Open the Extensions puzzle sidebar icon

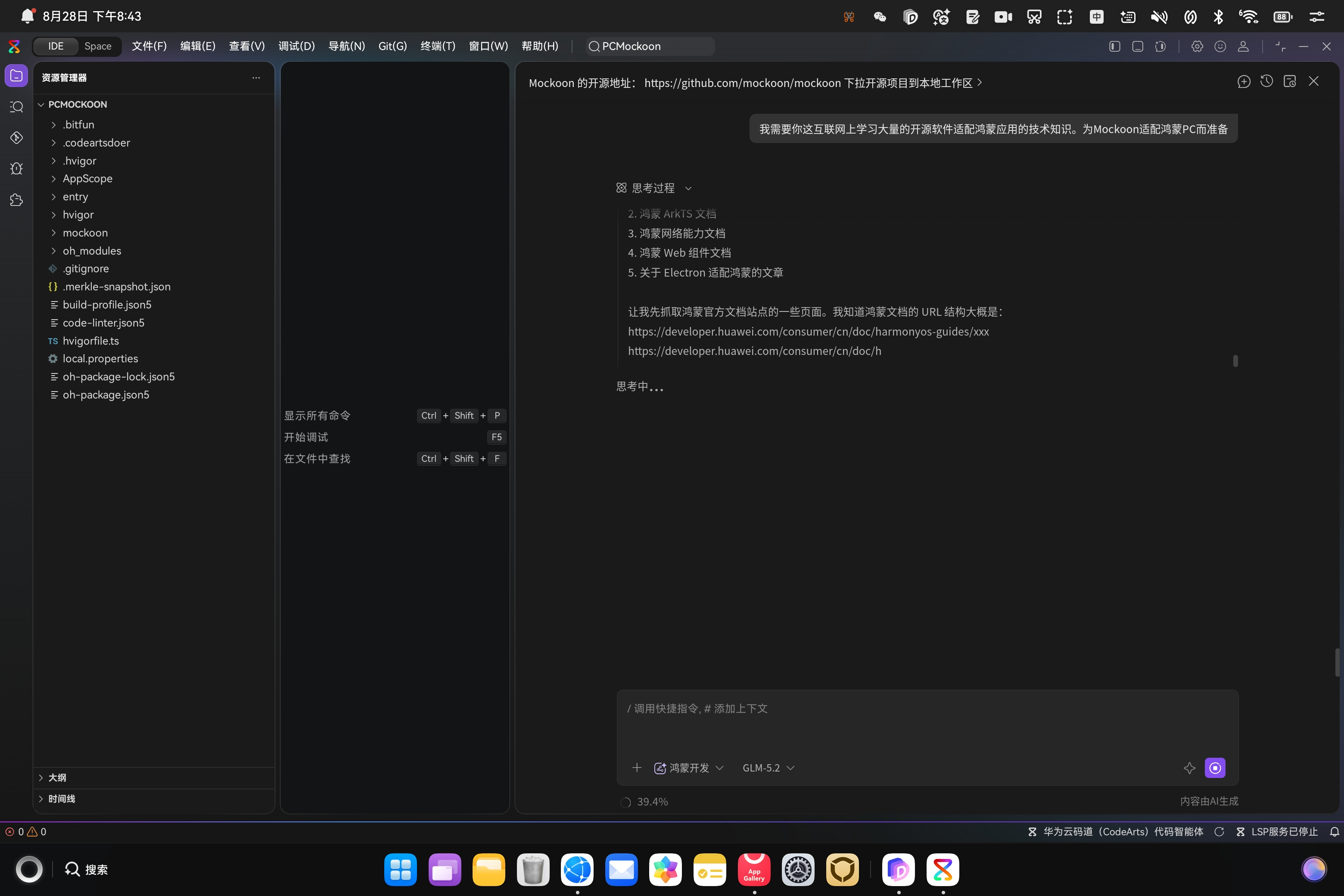pyautogui.click(x=16, y=200)
